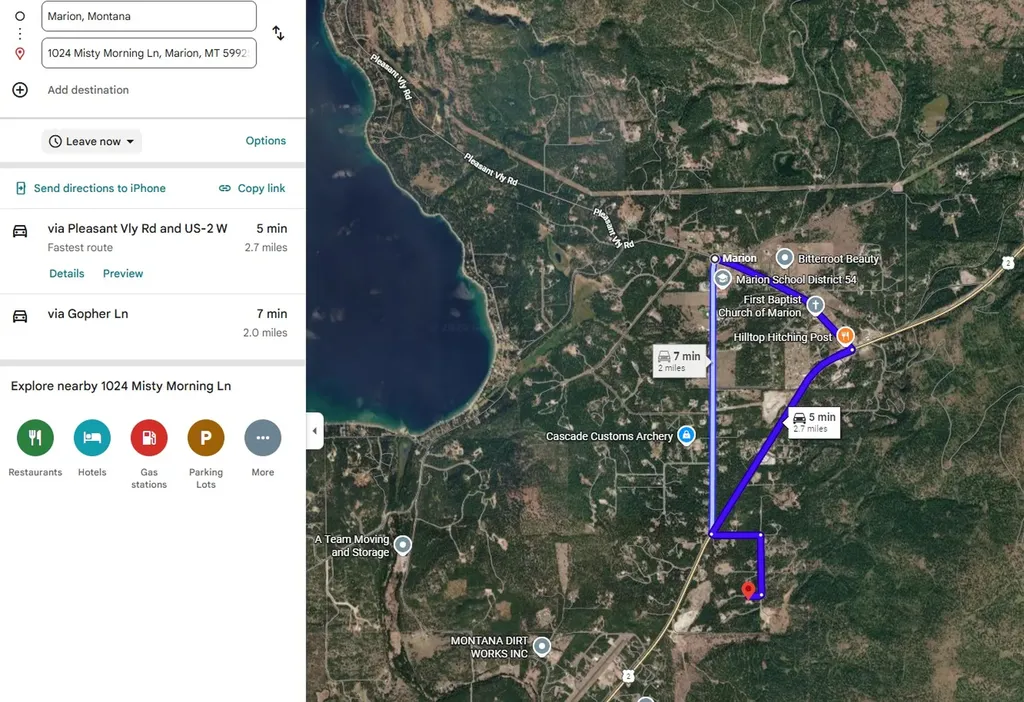Select the Parking Lots explore icon

[206, 438]
